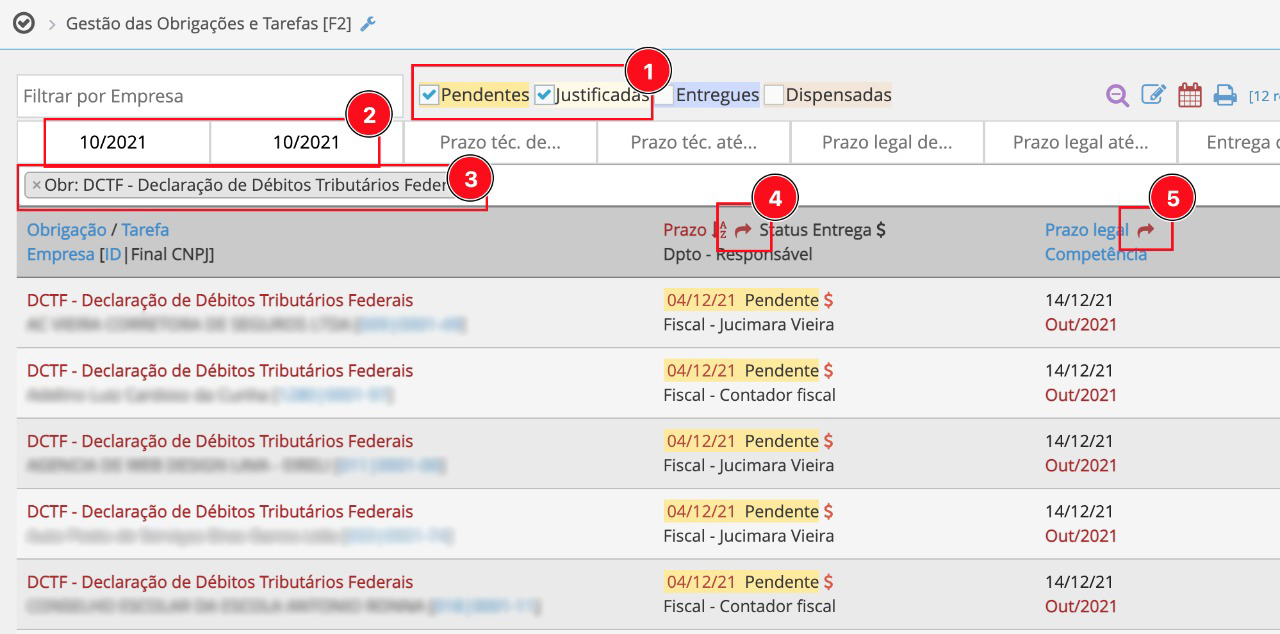Open the red calendar icon
This screenshot has width=1280, height=634.
[1189, 96]
